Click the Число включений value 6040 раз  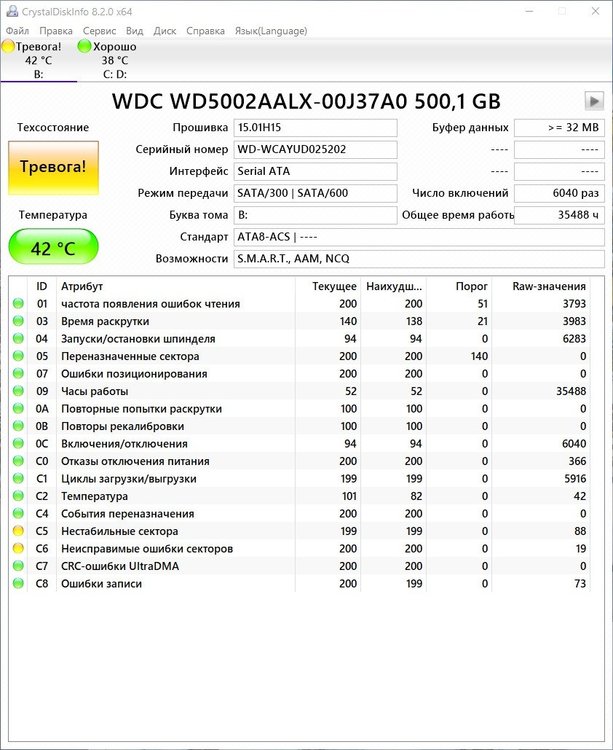[559, 193]
